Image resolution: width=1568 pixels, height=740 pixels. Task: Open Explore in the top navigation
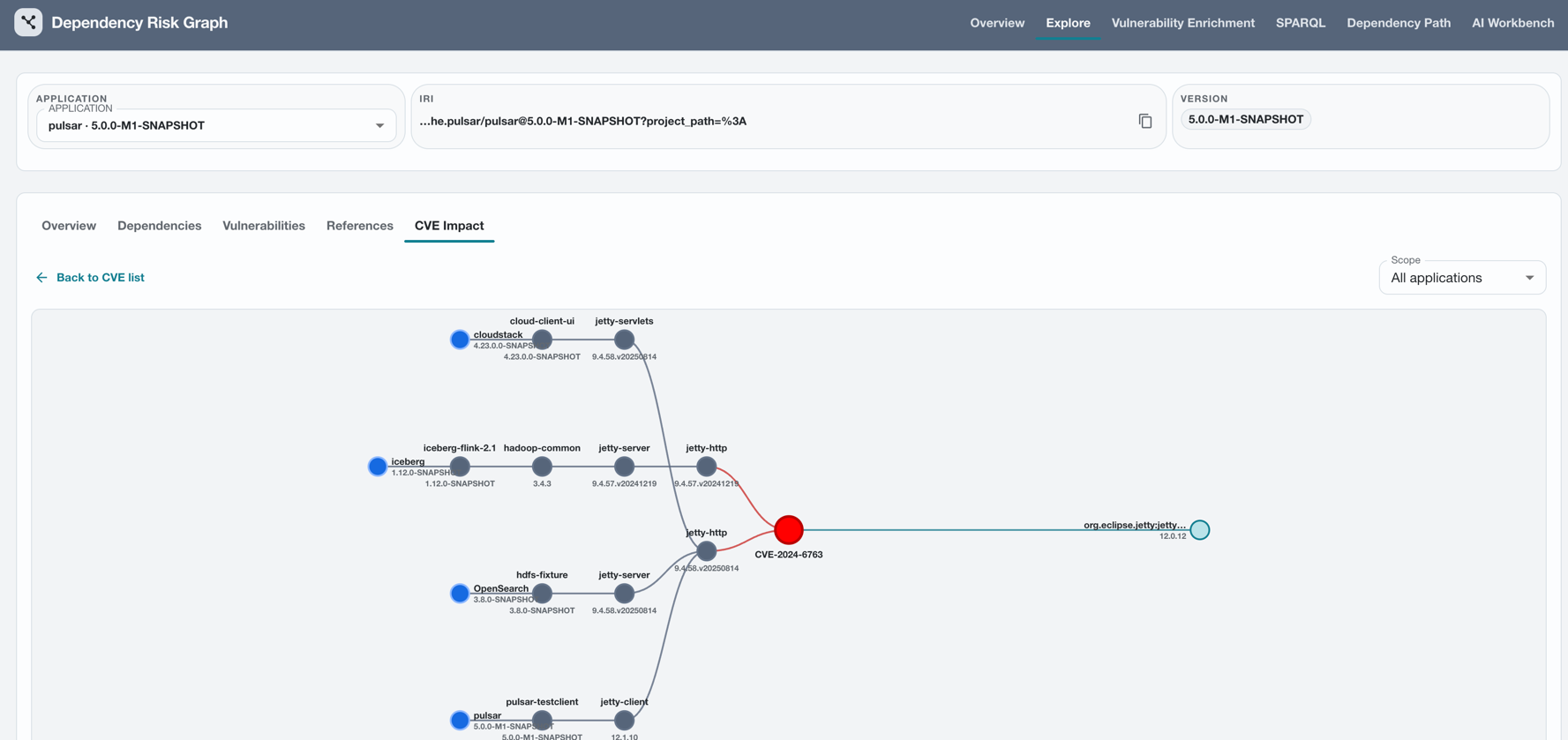[1068, 23]
